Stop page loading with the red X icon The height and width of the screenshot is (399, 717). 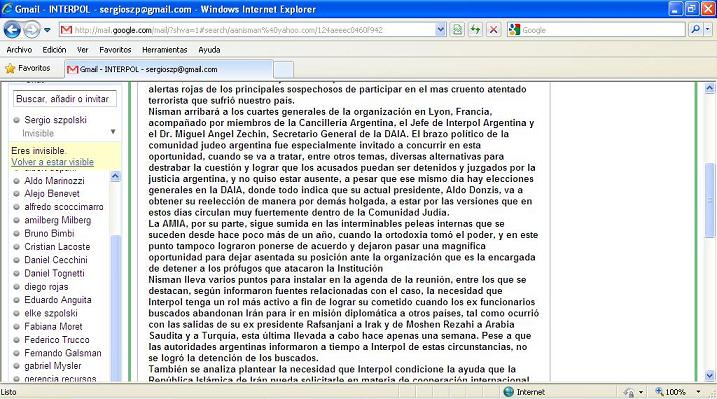[493, 30]
